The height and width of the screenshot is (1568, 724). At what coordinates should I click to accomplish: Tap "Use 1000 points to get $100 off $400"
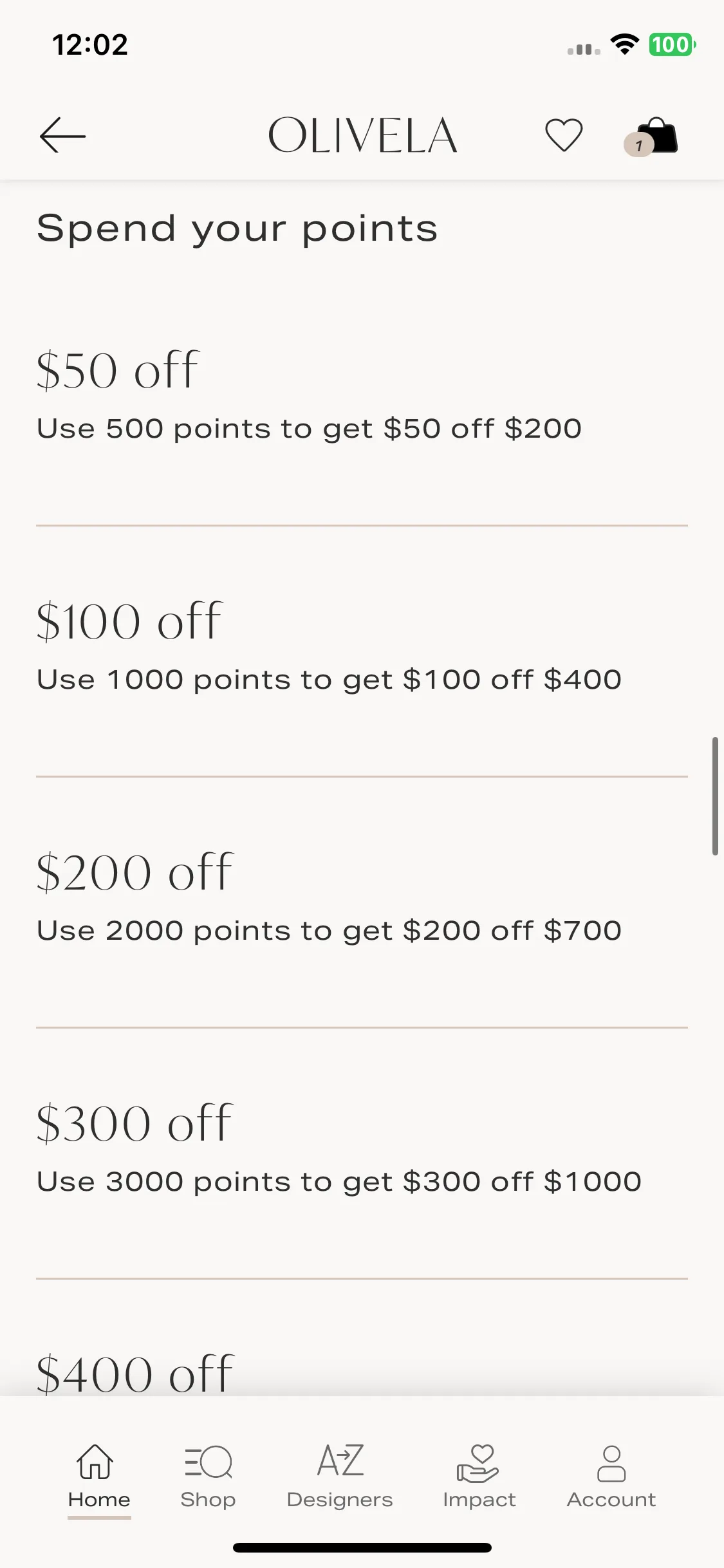click(x=329, y=680)
